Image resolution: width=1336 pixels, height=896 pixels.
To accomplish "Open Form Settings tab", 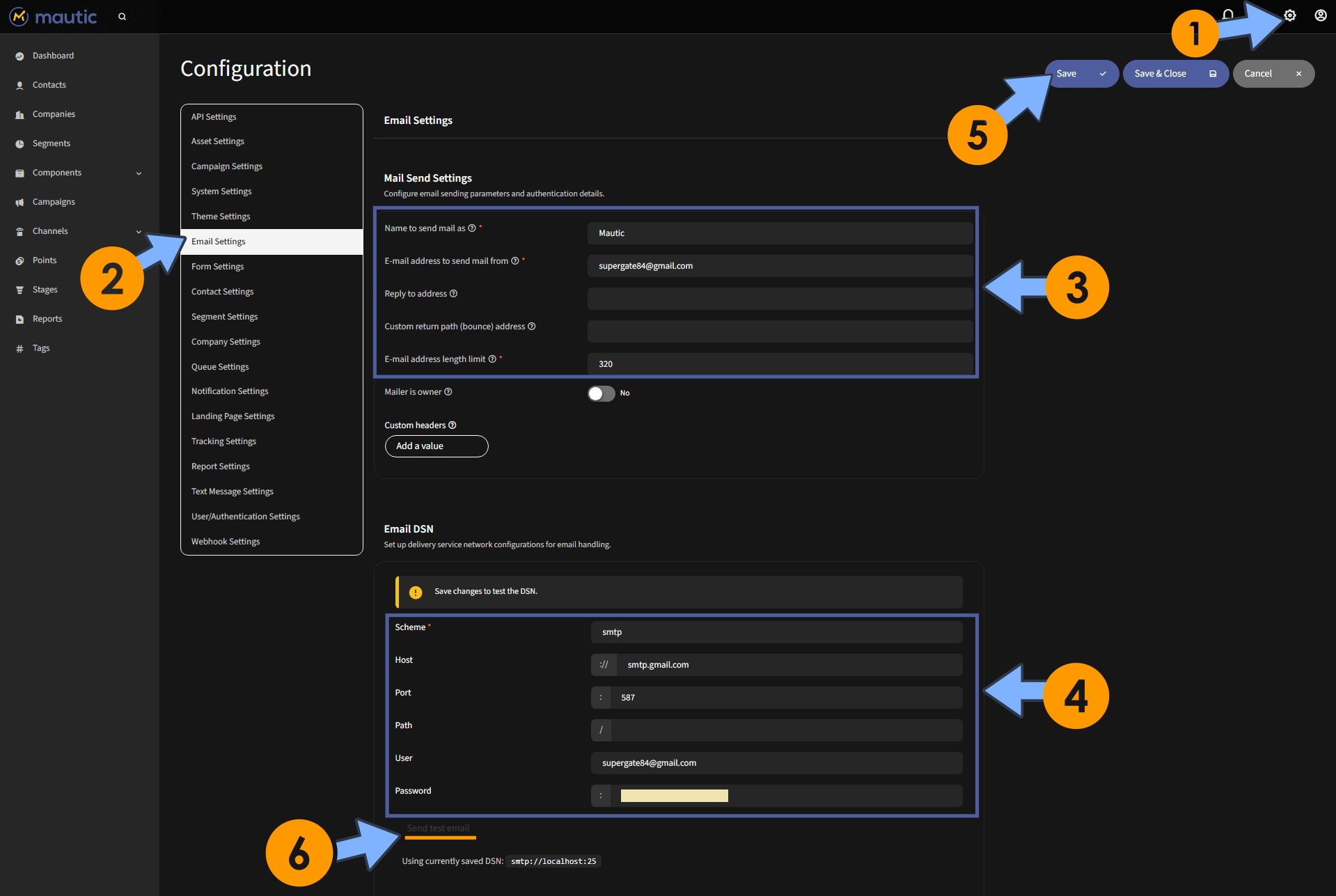I will click(x=272, y=267).
